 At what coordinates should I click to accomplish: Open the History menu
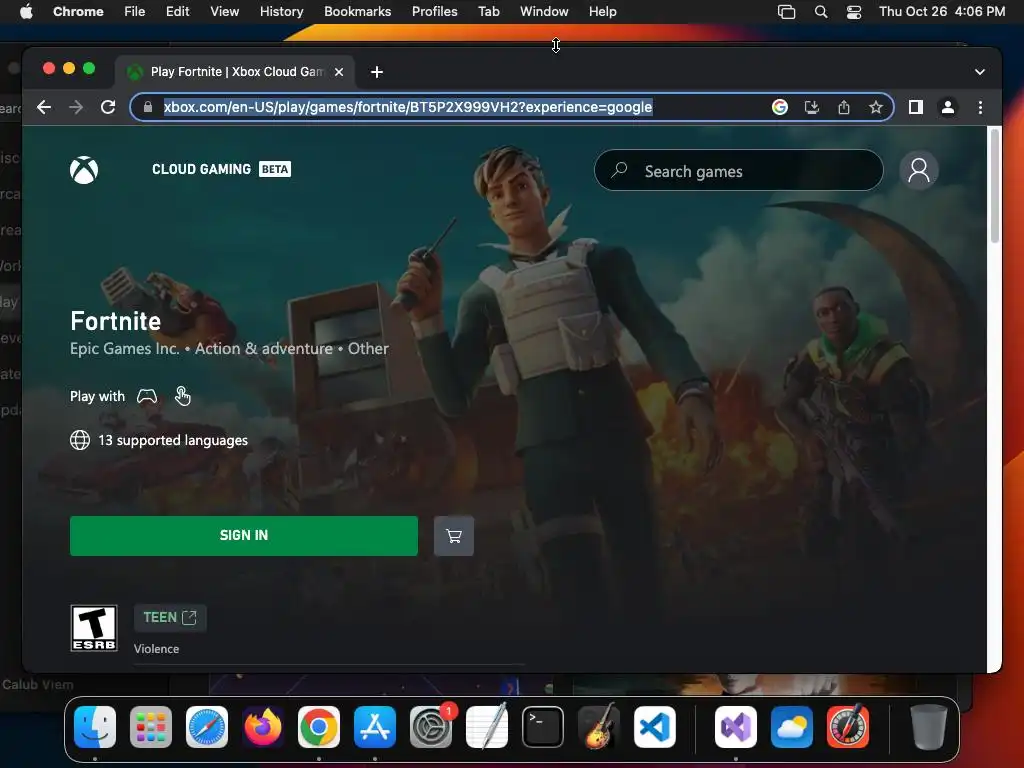[x=281, y=12]
